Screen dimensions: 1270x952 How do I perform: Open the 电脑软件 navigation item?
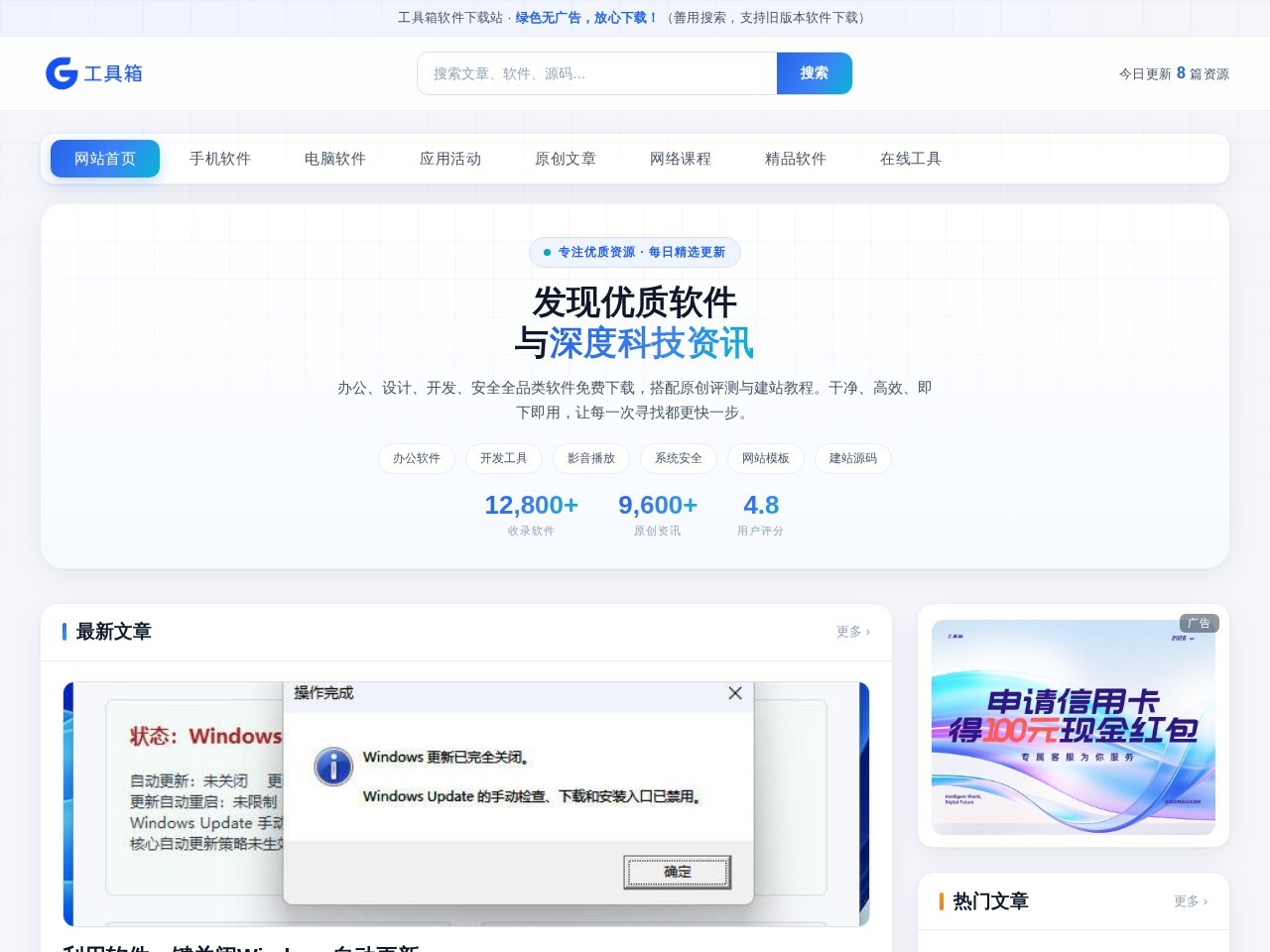(x=335, y=159)
